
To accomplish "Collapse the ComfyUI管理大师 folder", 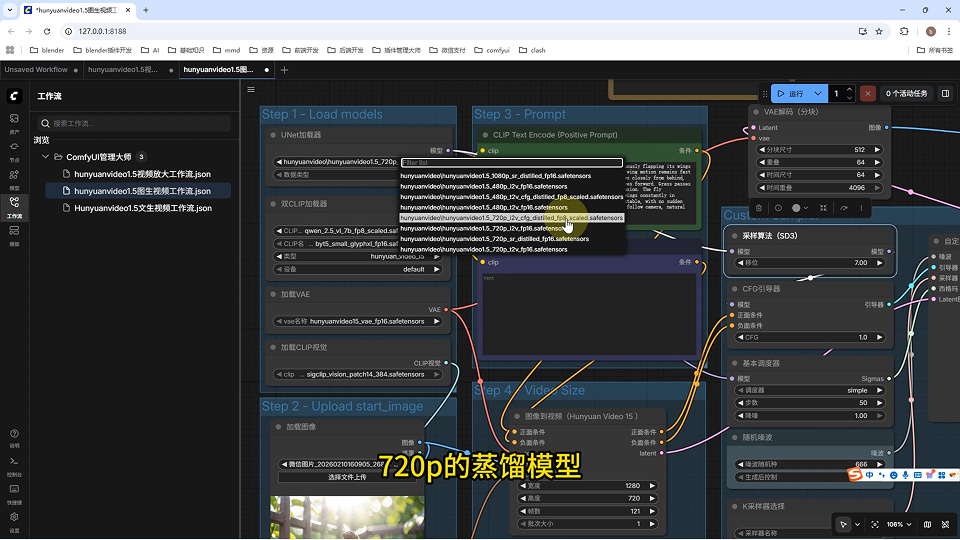I will tap(45, 157).
